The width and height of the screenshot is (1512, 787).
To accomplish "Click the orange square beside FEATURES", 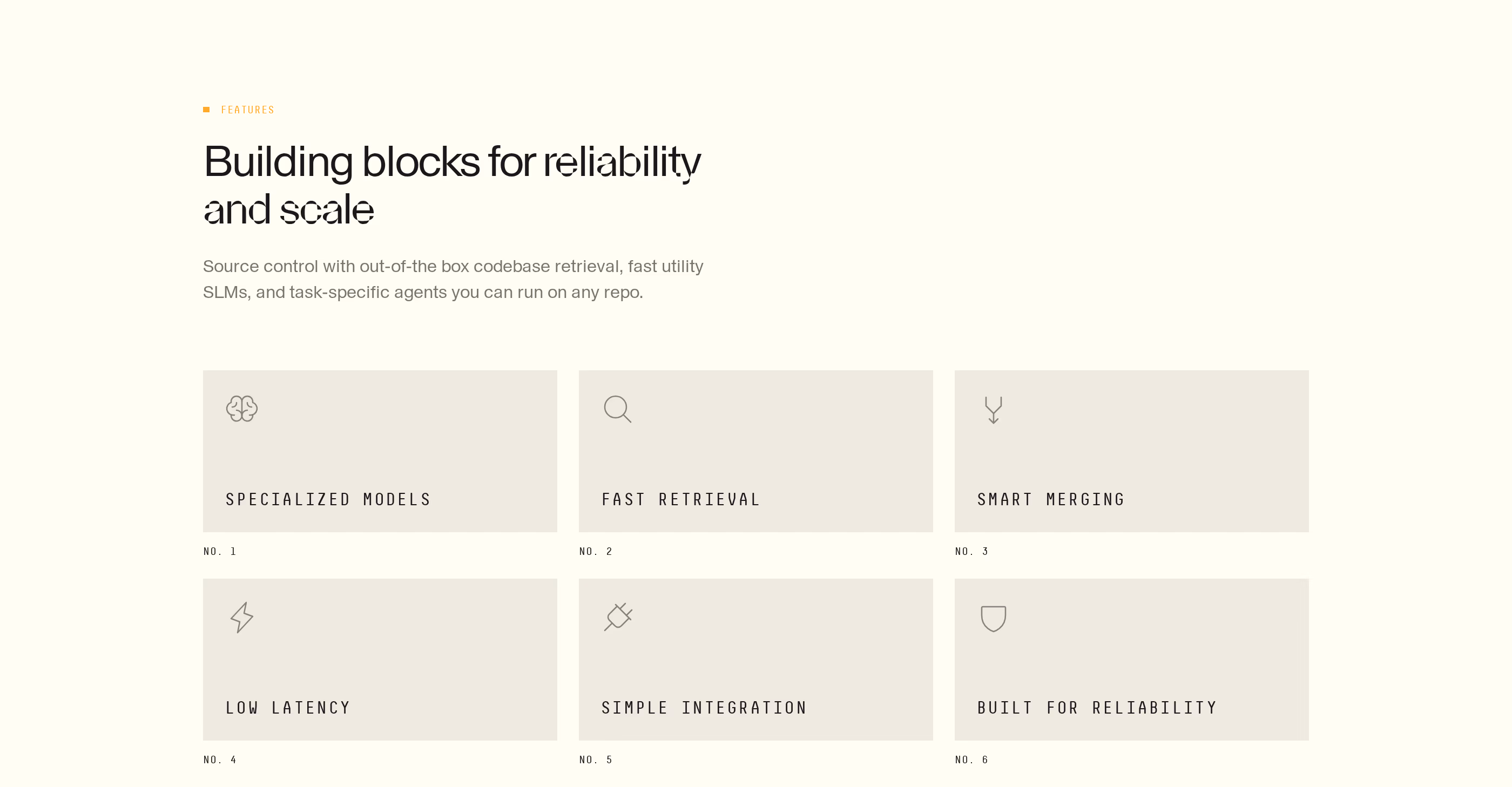I will 206,110.
